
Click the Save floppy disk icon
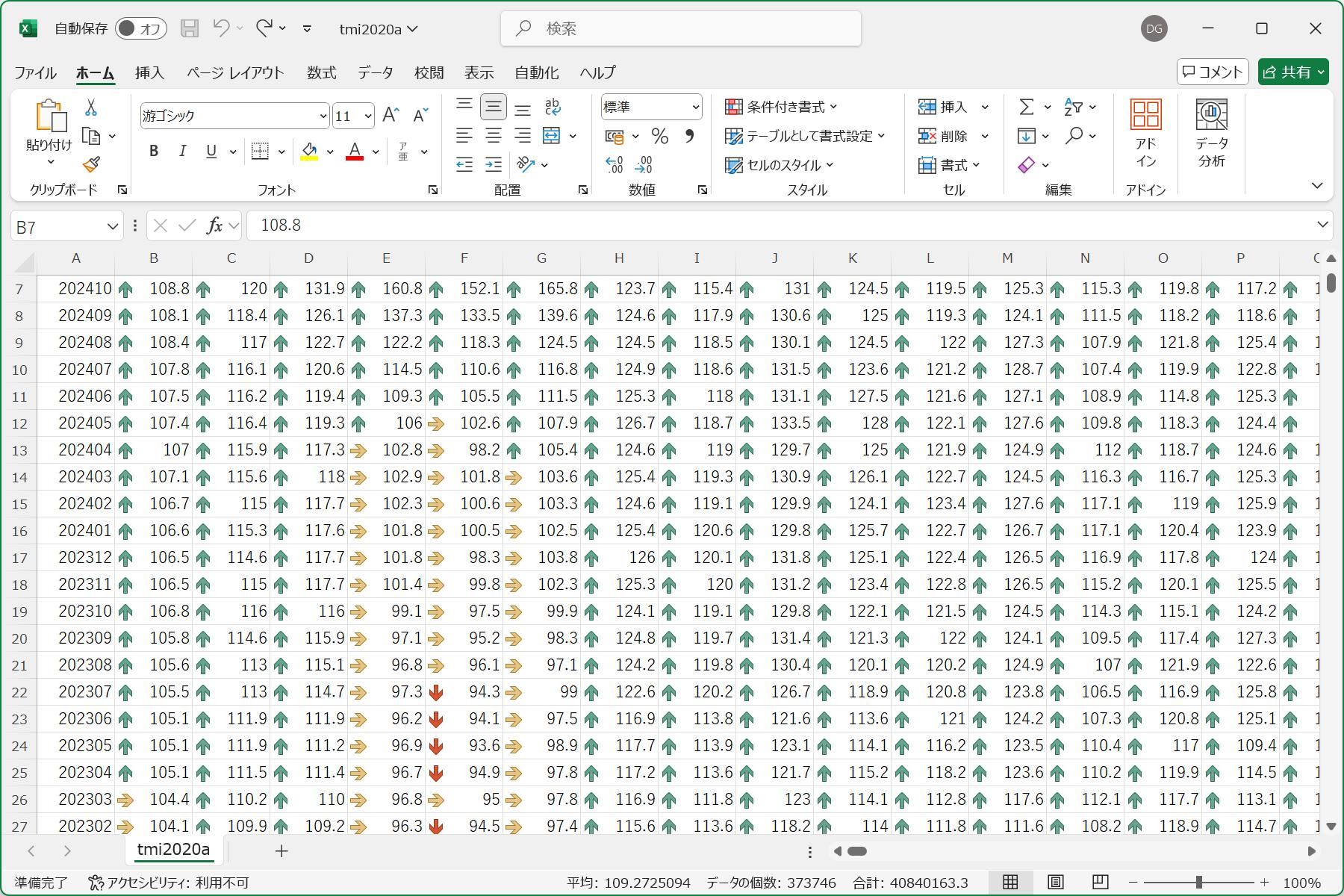(190, 28)
